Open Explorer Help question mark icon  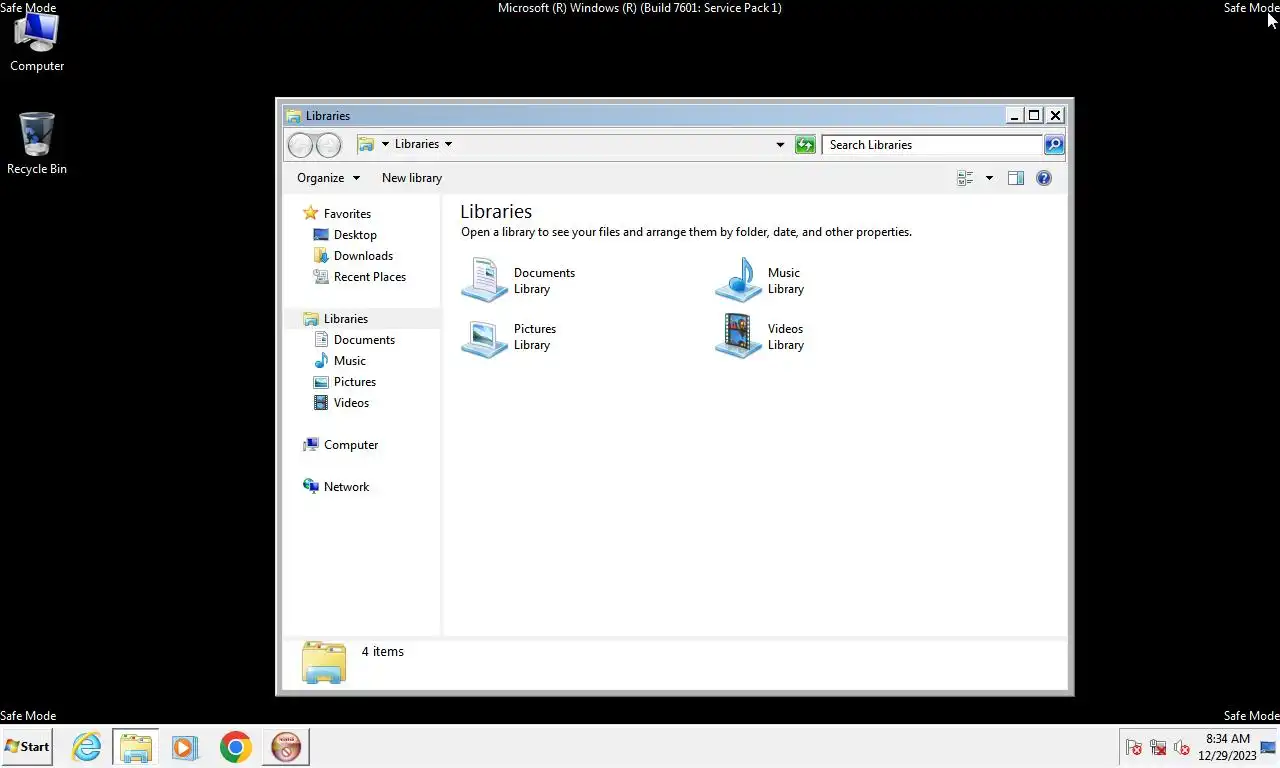tap(1044, 178)
